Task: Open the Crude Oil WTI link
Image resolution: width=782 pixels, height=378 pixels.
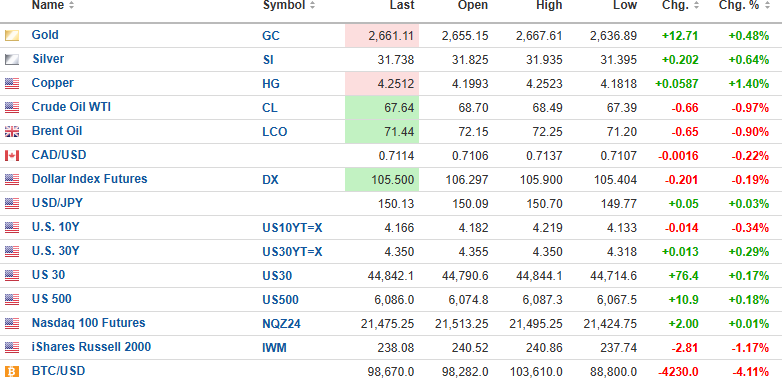Action: (x=71, y=107)
